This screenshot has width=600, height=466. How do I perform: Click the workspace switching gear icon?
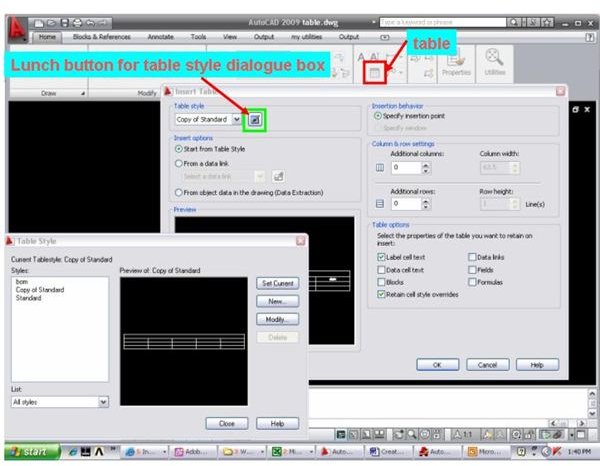[x=516, y=434]
